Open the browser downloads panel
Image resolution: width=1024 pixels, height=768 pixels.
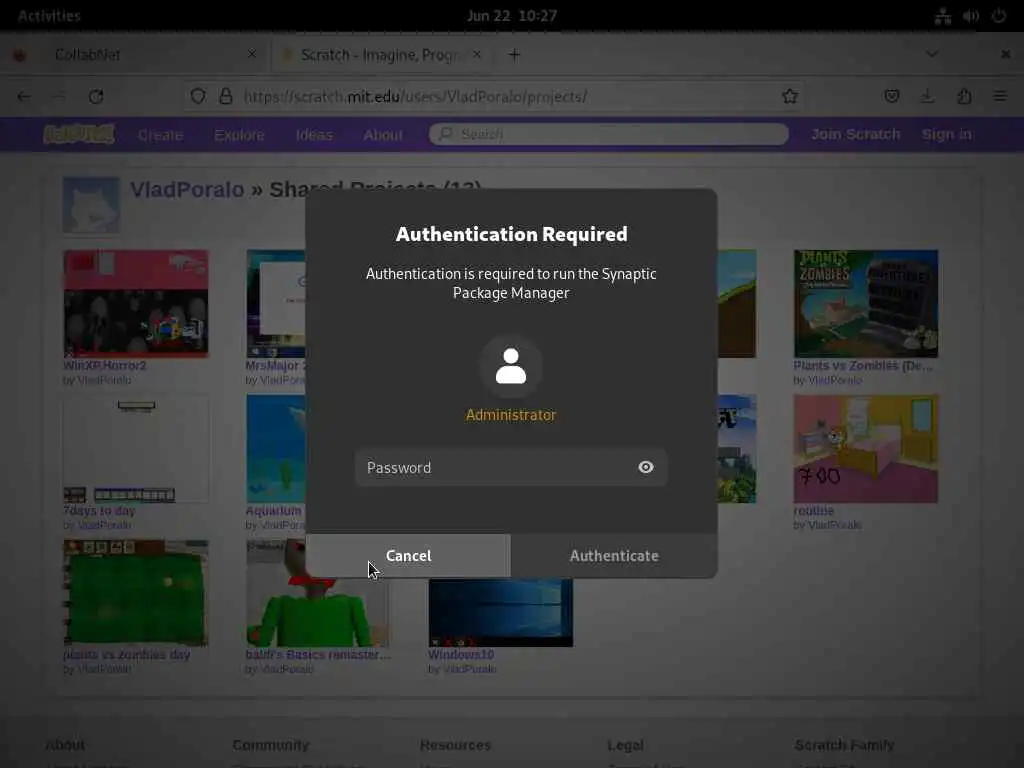927,97
